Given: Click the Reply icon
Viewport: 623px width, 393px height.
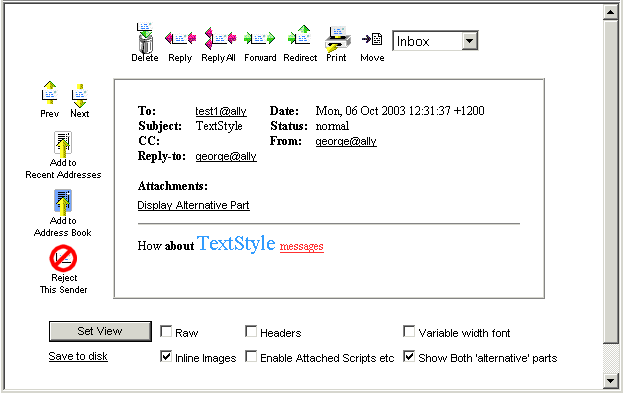Looking at the screenshot, I should 180,38.
